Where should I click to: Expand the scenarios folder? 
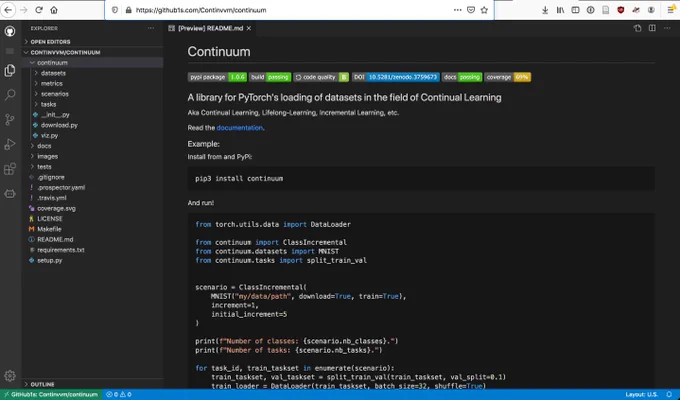[x=92, y=94]
